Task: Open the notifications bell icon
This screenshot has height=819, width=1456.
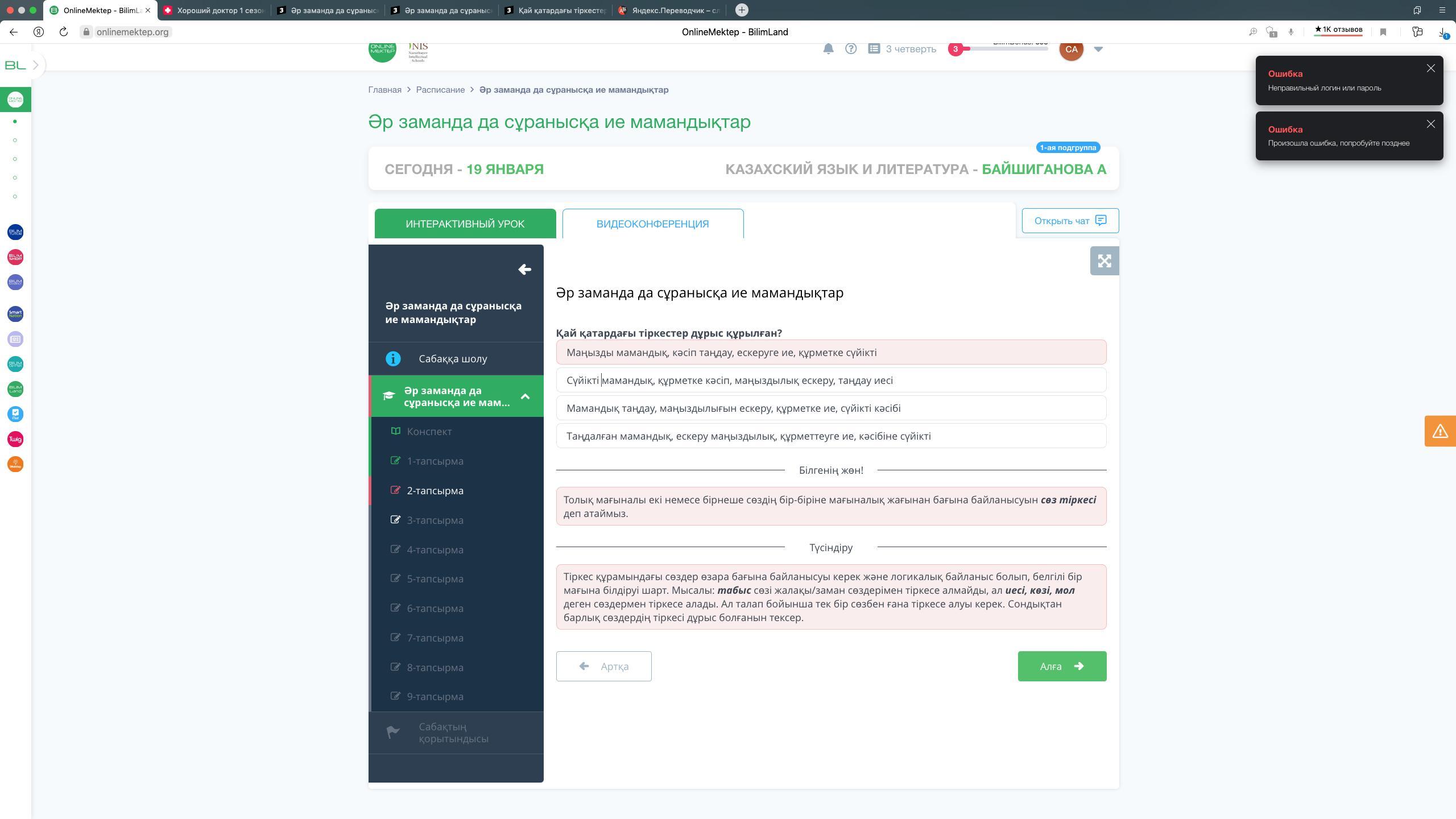Action: click(x=828, y=49)
